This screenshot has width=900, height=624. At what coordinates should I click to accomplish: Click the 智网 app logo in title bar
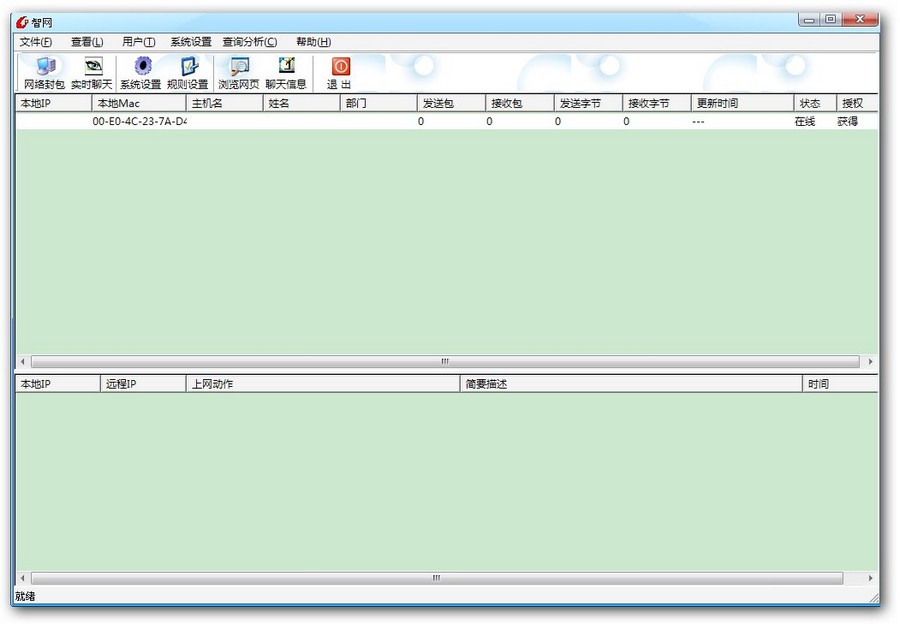22,22
